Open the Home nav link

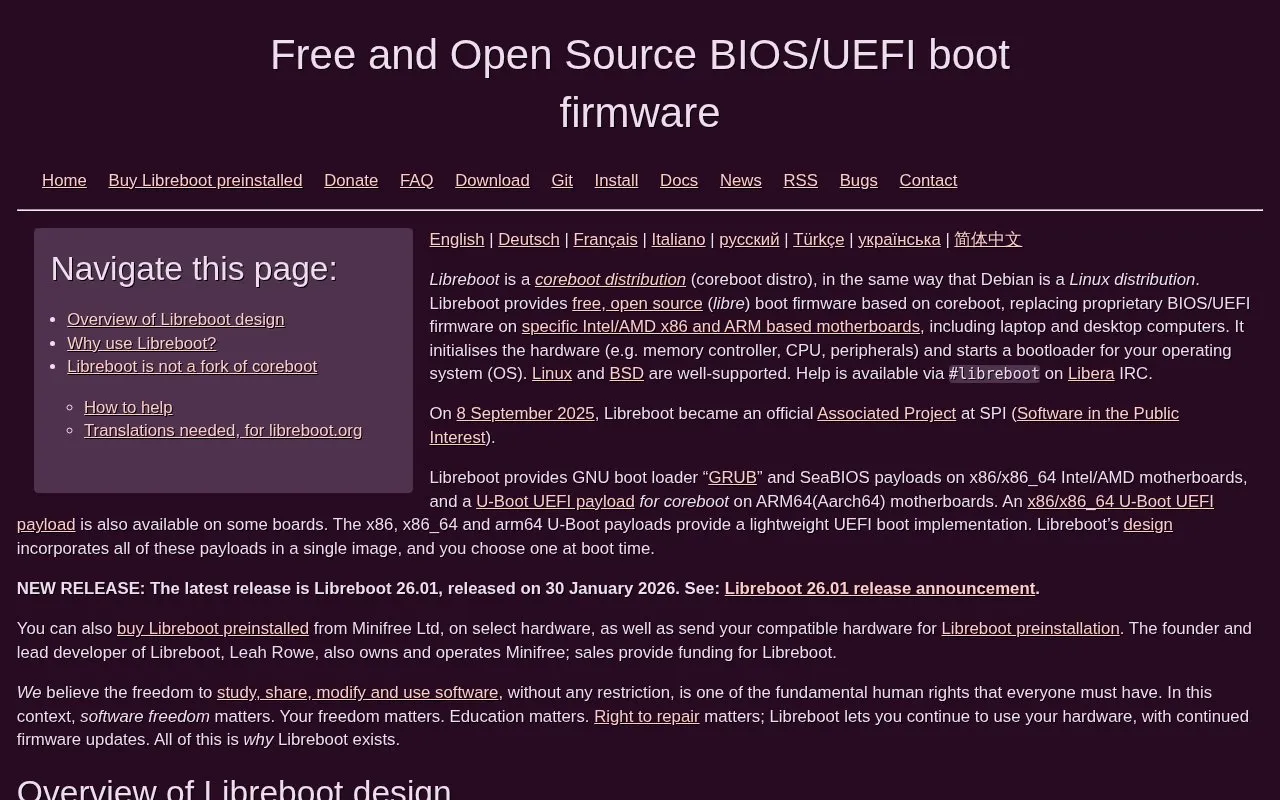pos(64,180)
